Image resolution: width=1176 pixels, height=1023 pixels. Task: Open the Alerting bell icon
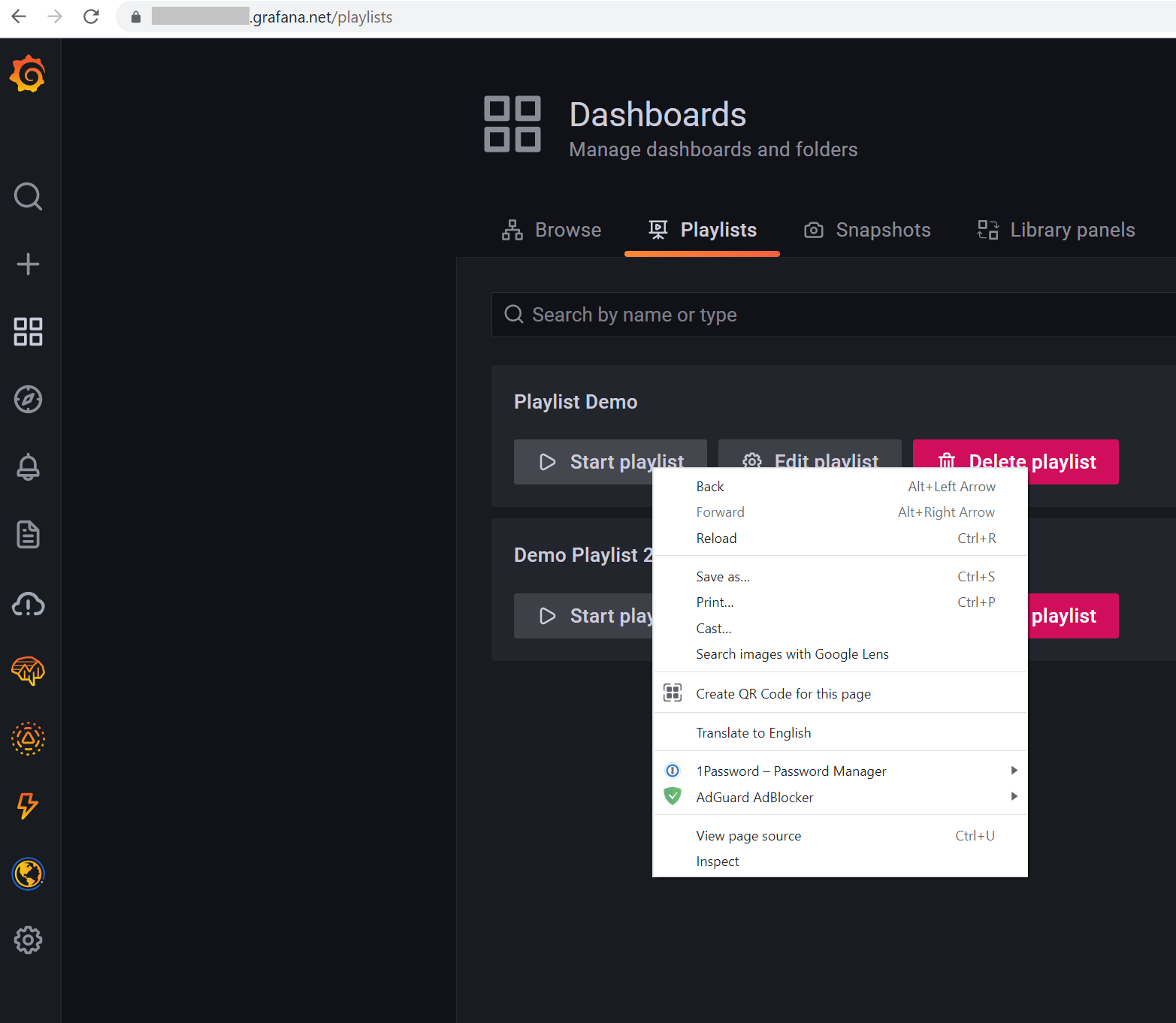(28, 467)
